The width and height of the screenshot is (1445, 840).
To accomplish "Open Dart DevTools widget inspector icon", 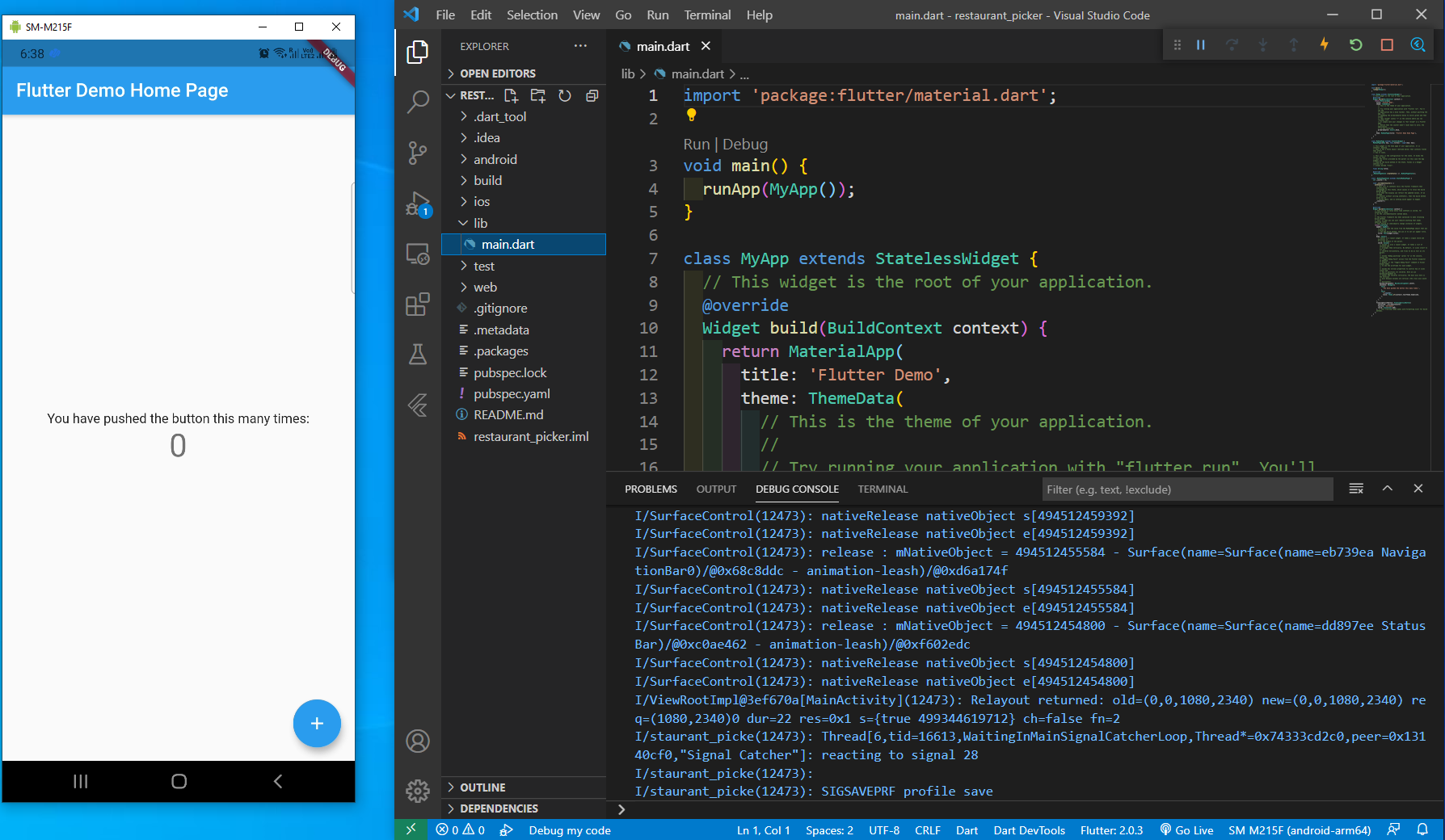I will pyautogui.click(x=1418, y=45).
